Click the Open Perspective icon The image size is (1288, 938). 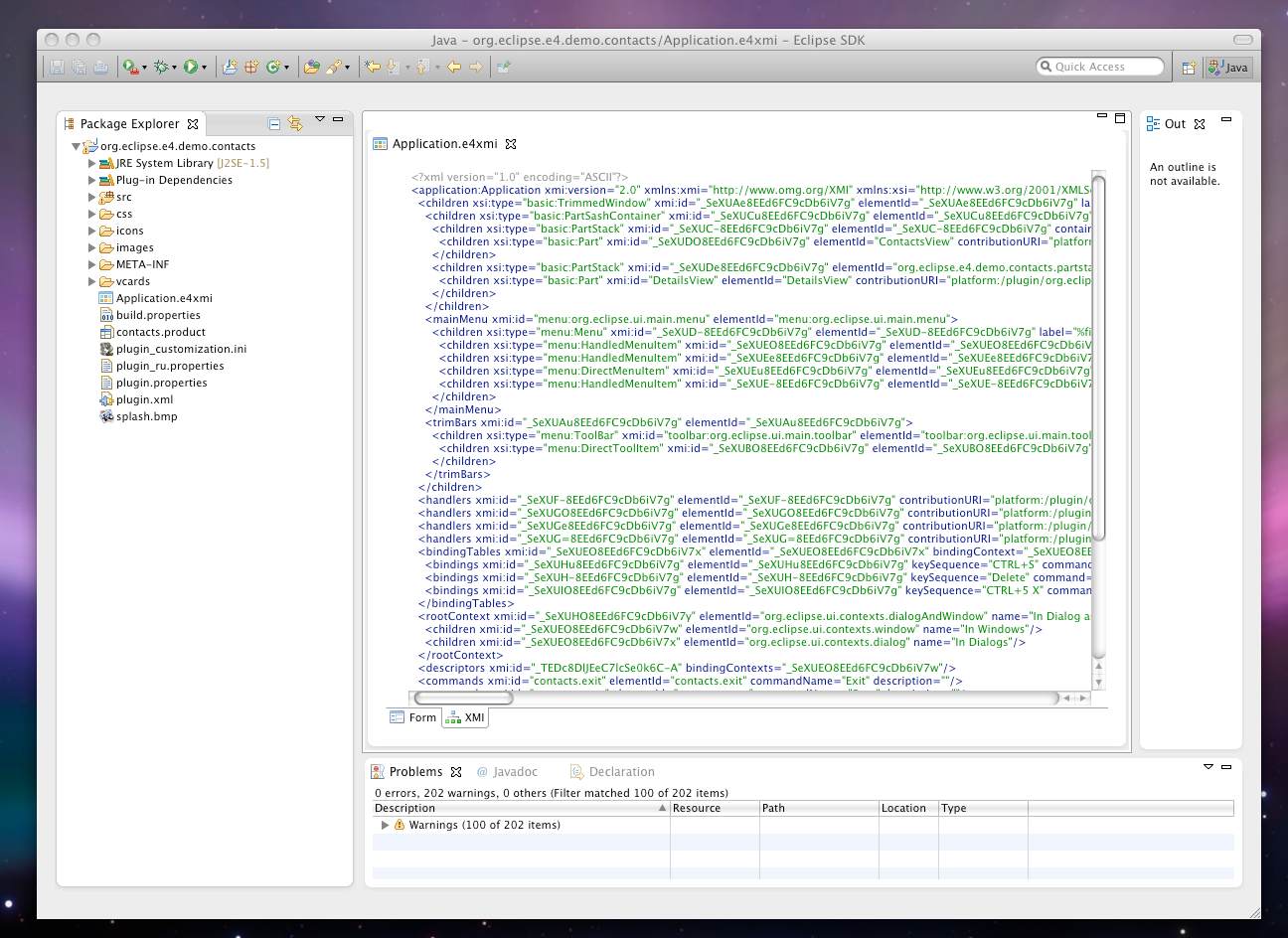point(1189,68)
